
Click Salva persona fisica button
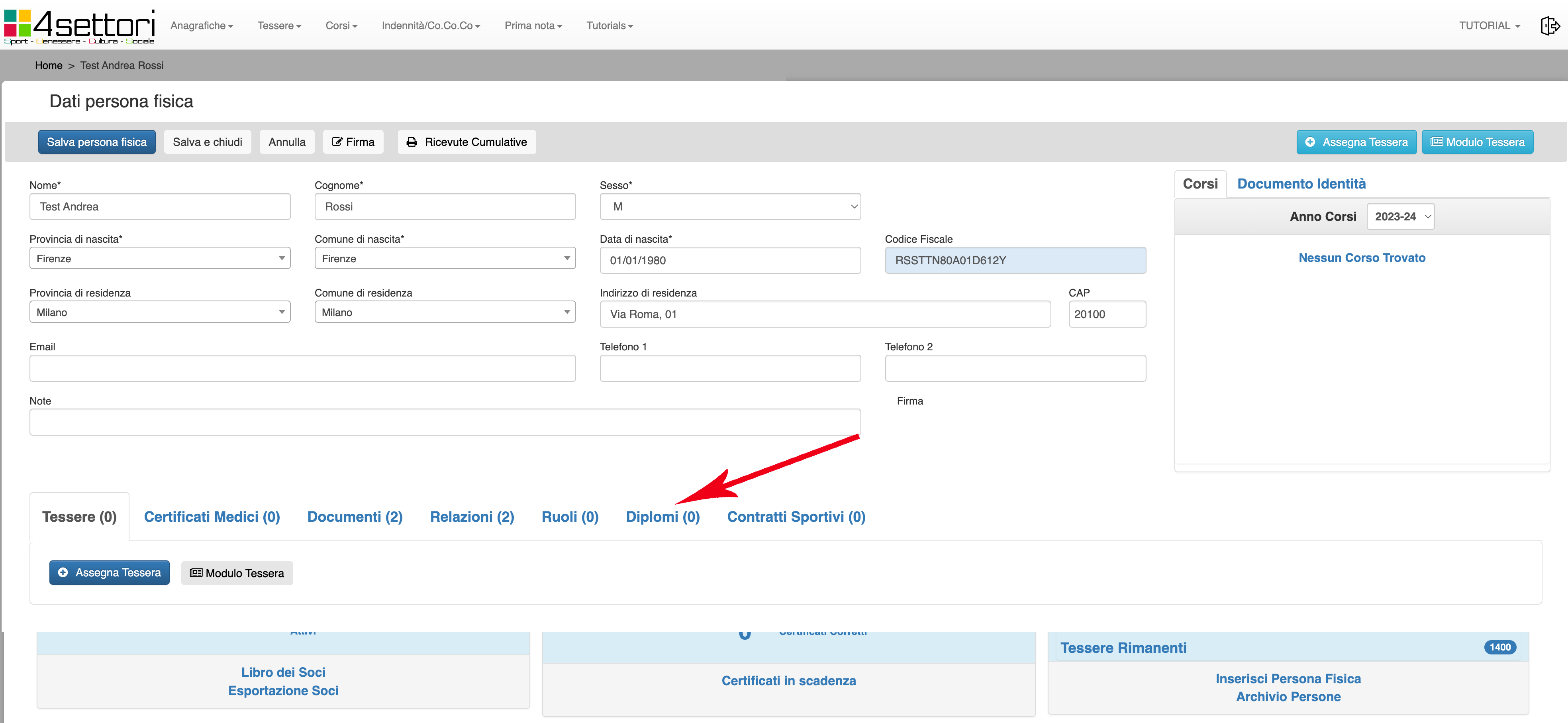[97, 142]
